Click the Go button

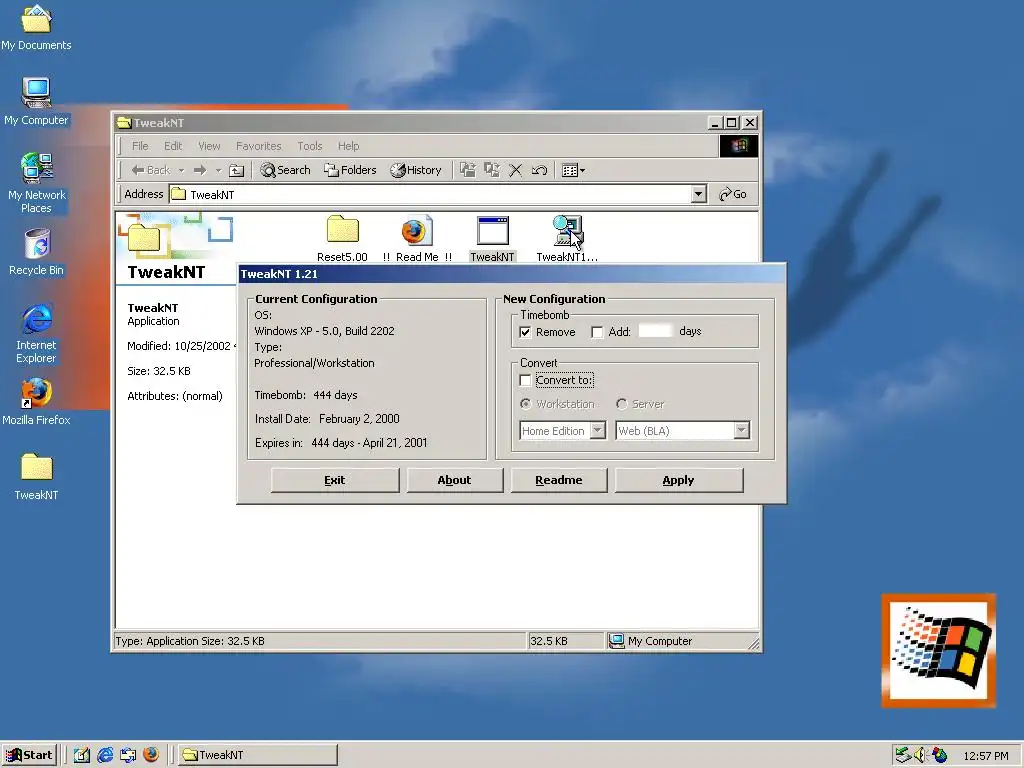tap(733, 194)
